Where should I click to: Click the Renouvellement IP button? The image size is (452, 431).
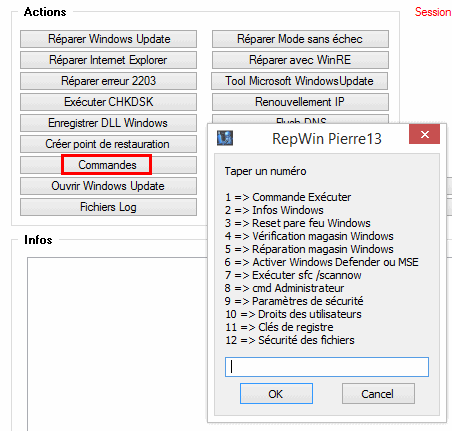click(x=300, y=102)
